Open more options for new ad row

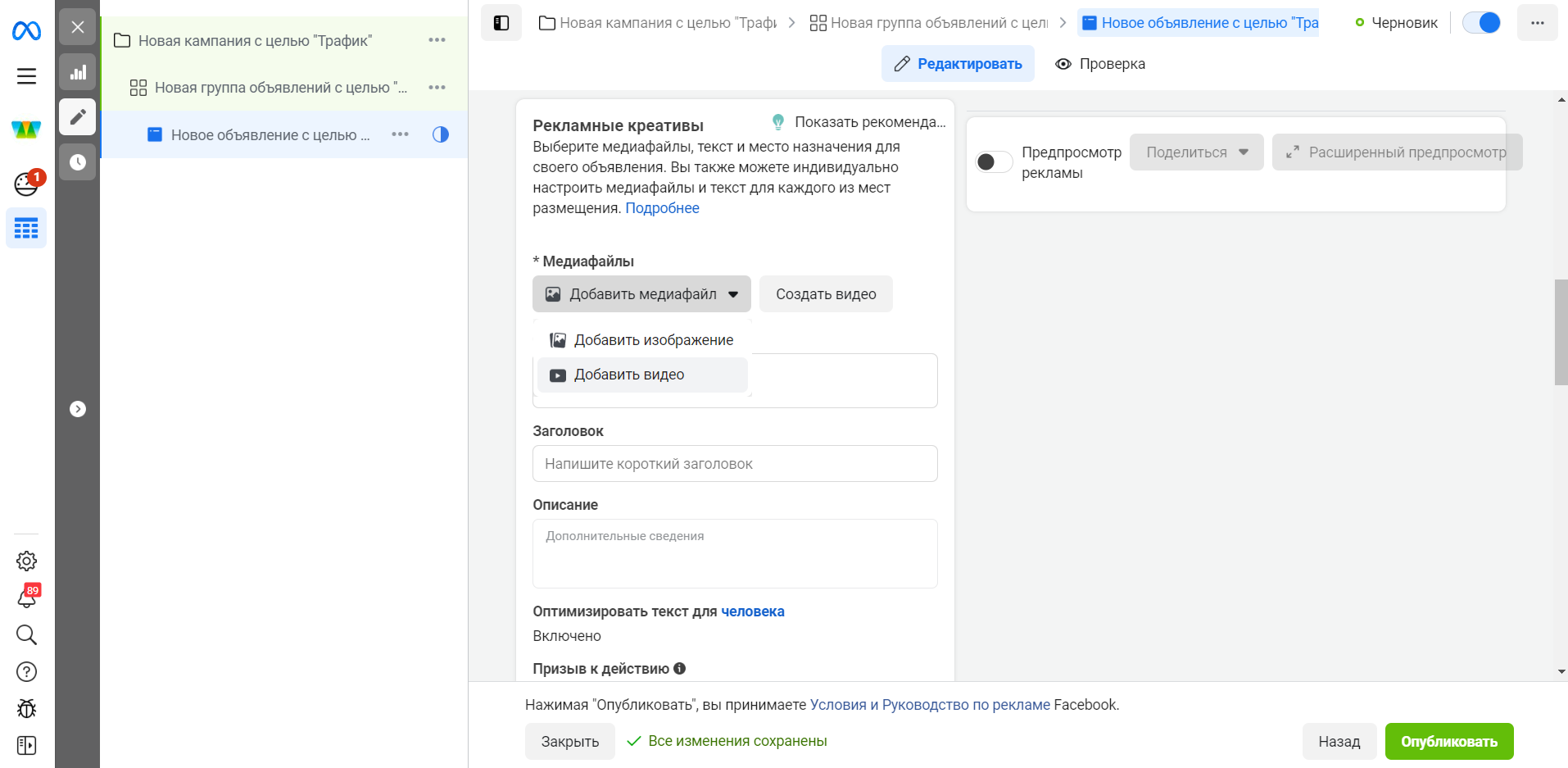pyautogui.click(x=400, y=134)
